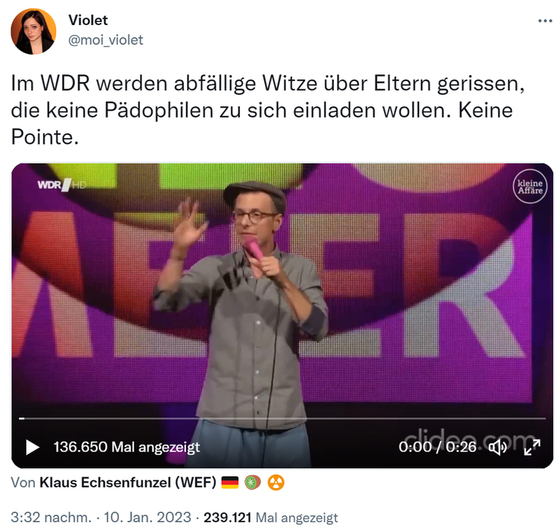
Task: Click the video progress bar
Action: point(282,418)
